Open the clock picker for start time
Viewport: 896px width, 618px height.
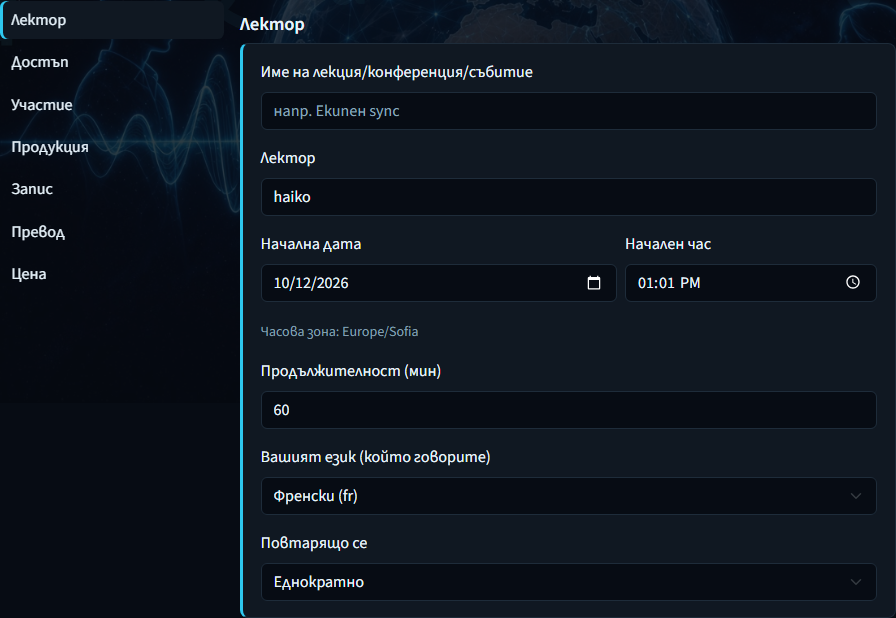tap(853, 282)
